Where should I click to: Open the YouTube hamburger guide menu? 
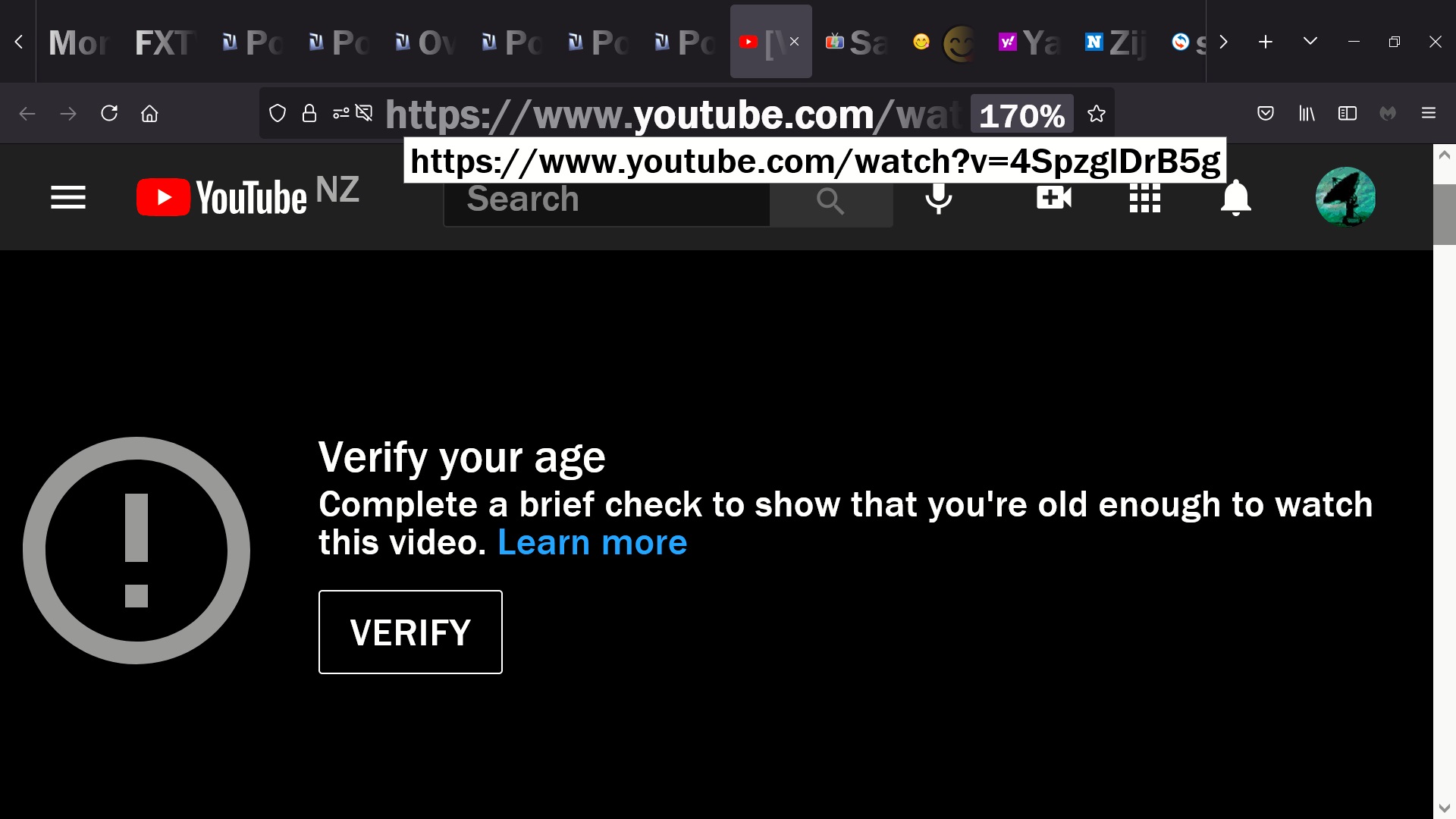(68, 198)
